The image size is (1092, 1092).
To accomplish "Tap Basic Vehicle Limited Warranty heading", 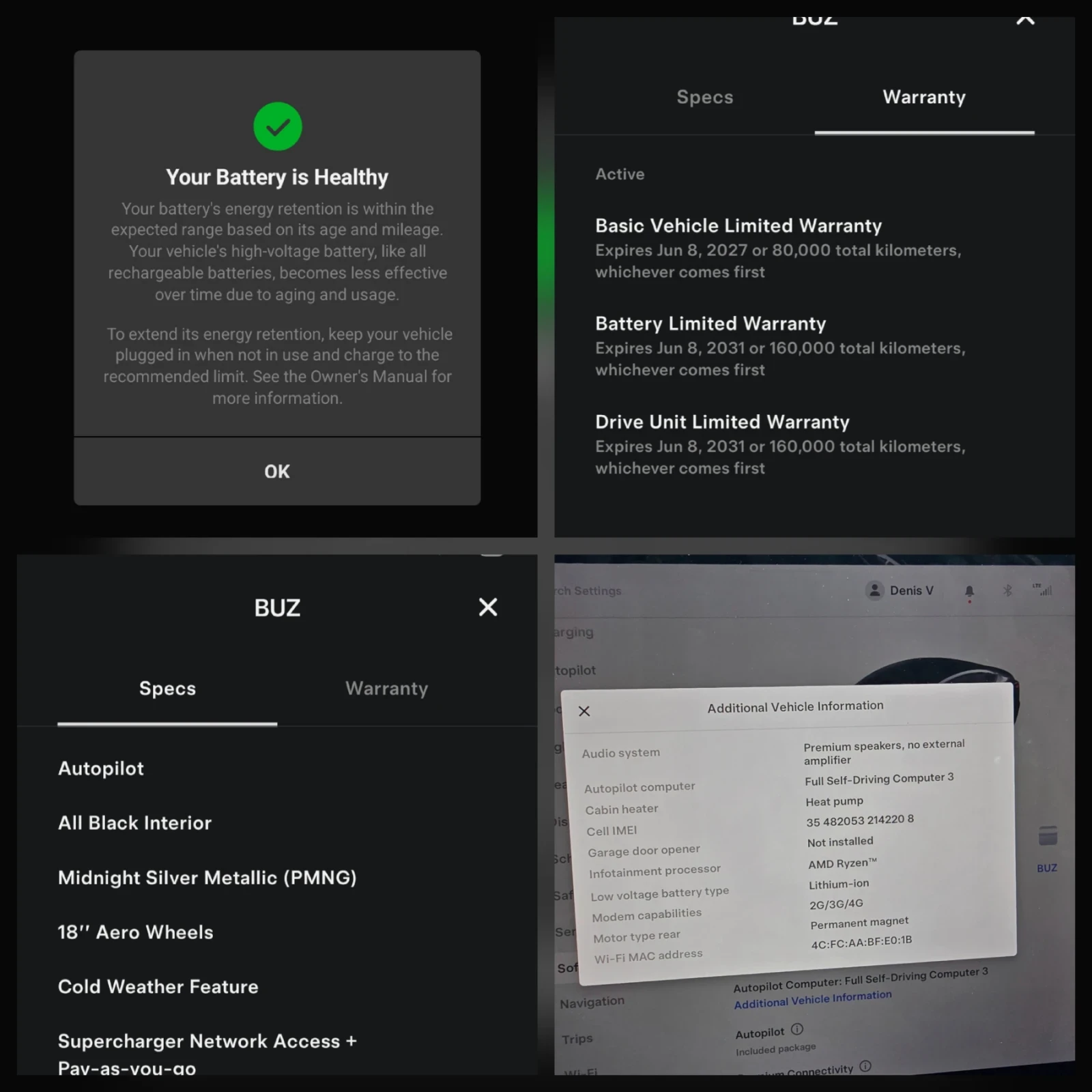I will [738, 226].
